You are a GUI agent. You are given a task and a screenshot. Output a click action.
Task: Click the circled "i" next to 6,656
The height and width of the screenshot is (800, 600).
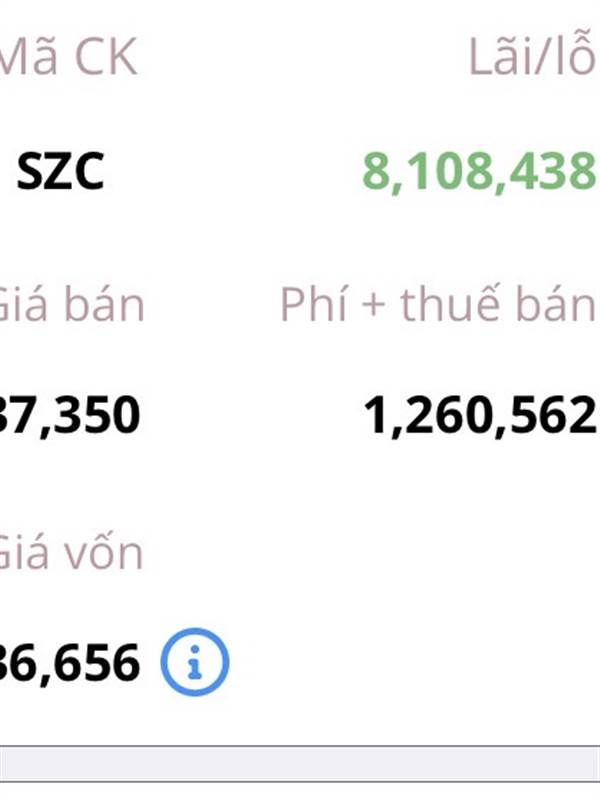click(194, 661)
